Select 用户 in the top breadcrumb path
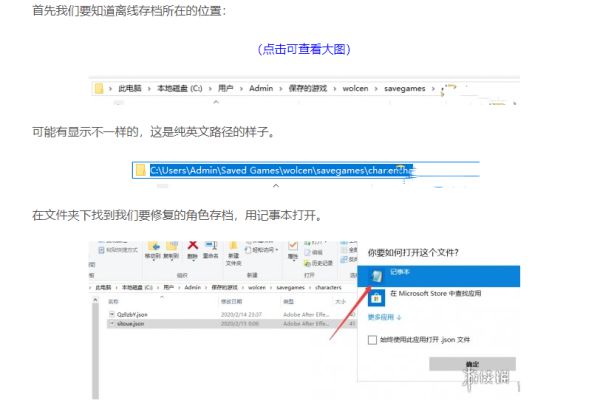 pyautogui.click(x=226, y=88)
